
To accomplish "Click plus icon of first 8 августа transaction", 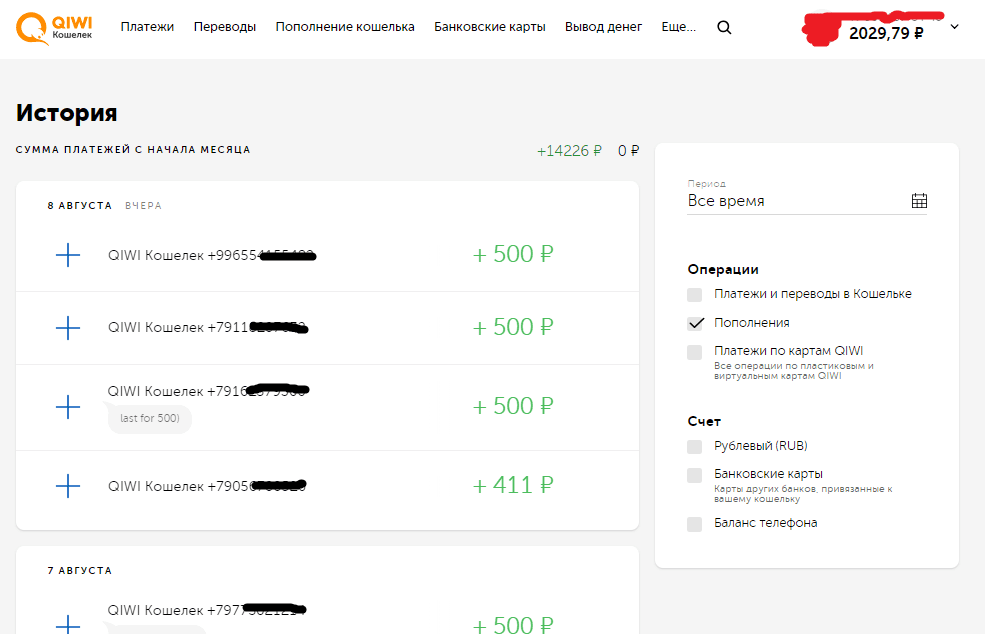I will click(x=67, y=255).
